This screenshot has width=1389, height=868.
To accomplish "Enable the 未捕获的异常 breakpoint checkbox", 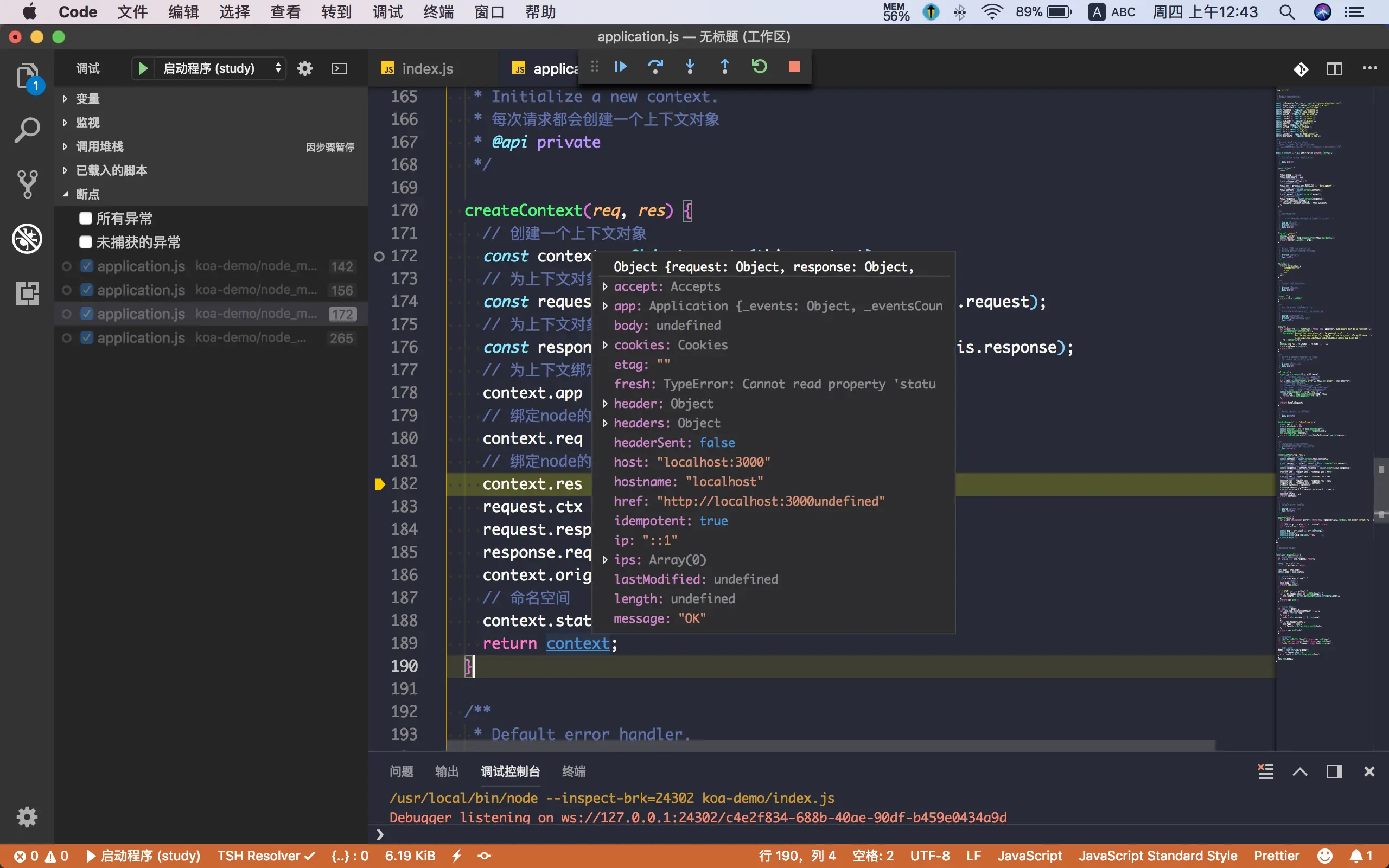I will pyautogui.click(x=86, y=242).
